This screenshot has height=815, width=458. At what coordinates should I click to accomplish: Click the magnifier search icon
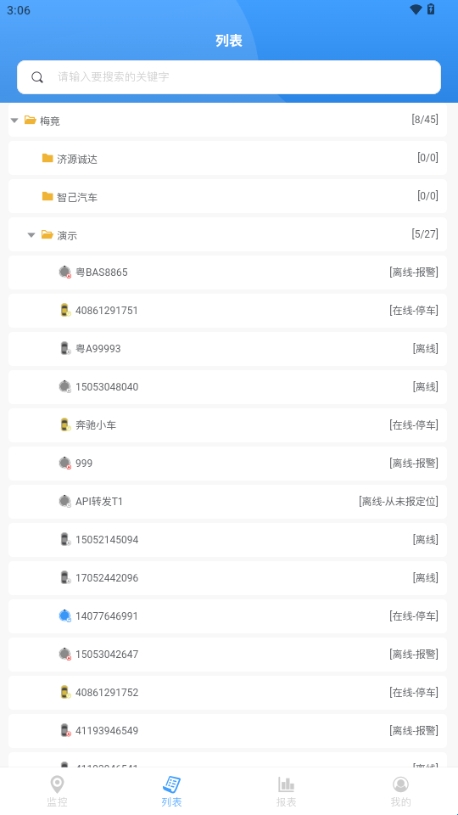(x=37, y=77)
